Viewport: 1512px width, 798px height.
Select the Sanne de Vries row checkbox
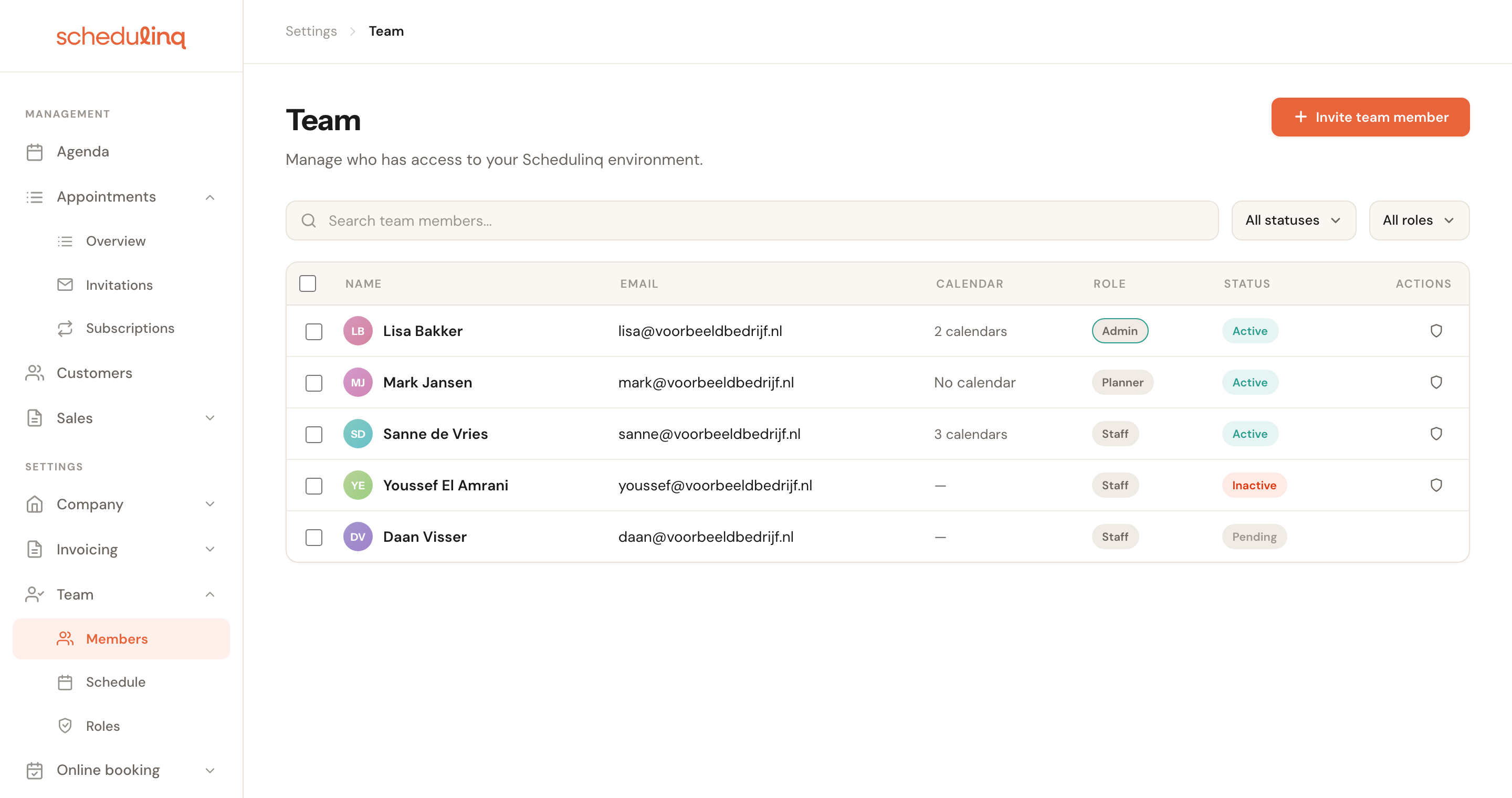pos(314,434)
